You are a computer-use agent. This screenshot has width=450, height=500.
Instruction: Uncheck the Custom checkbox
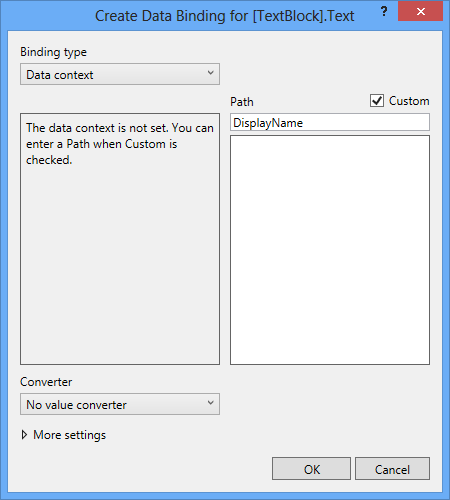click(377, 100)
